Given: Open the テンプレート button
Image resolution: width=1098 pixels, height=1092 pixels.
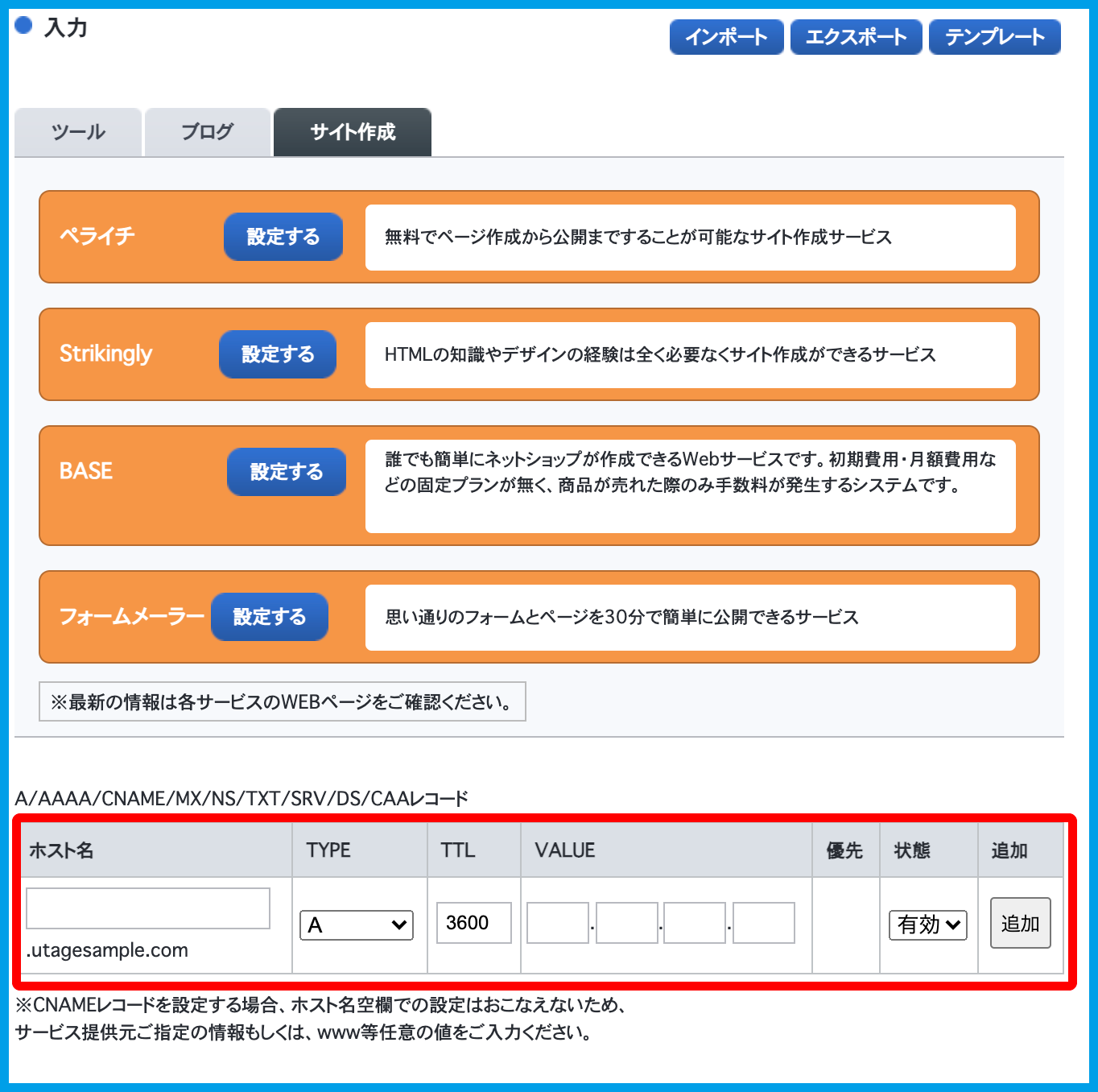Looking at the screenshot, I should click(994, 37).
